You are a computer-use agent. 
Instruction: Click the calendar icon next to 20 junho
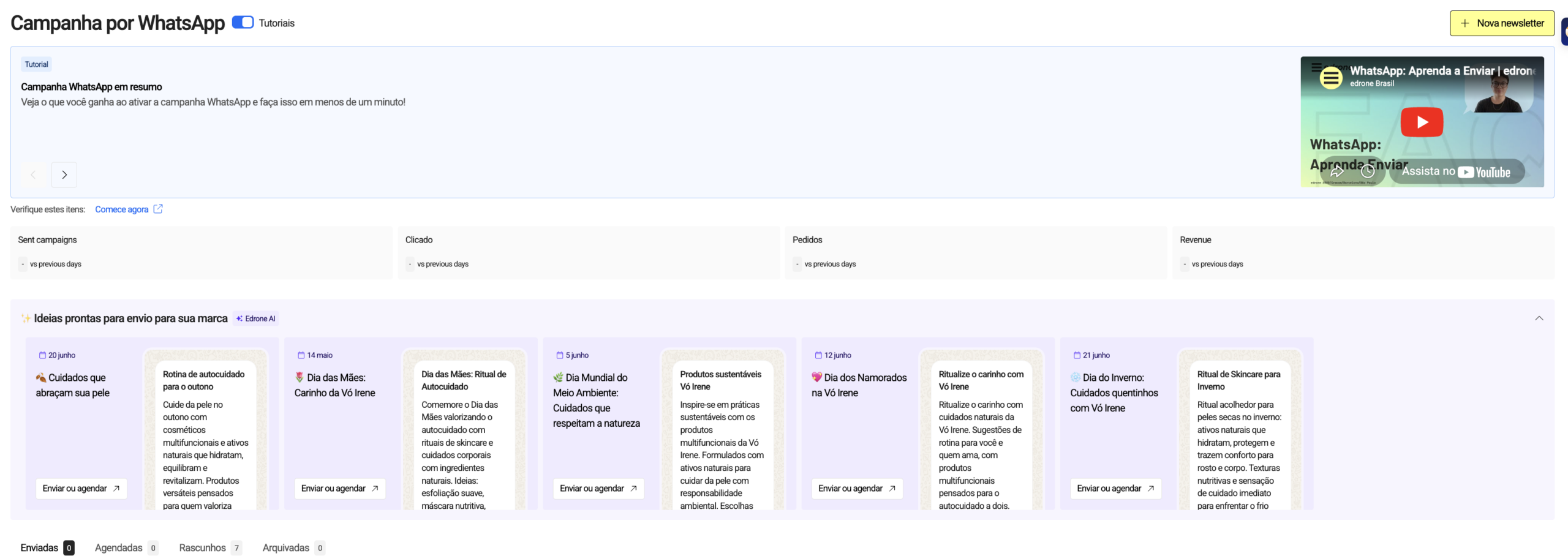(x=42, y=355)
